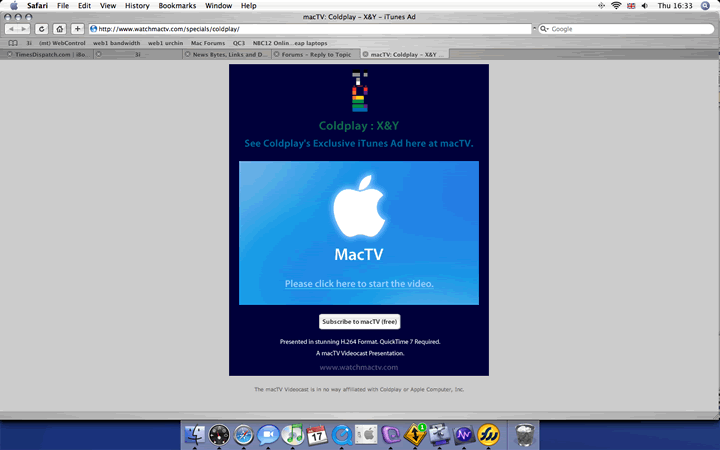
Task: Open Finder from the Dock
Action: tap(195, 434)
